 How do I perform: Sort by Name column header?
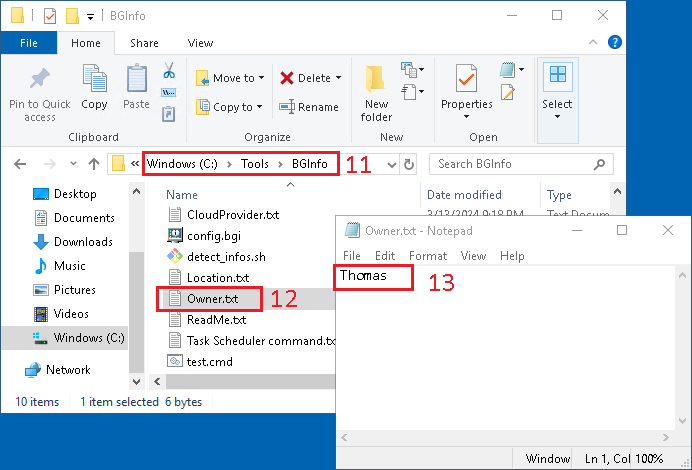coord(181,195)
